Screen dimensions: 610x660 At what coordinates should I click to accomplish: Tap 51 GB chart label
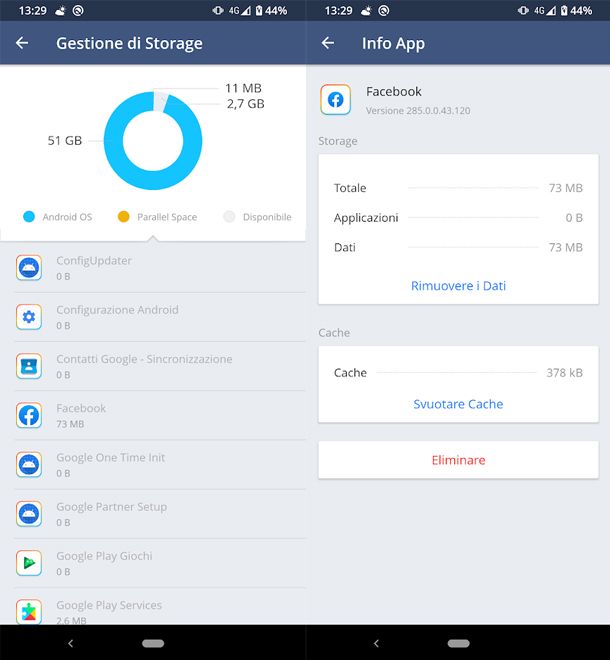pos(64,141)
